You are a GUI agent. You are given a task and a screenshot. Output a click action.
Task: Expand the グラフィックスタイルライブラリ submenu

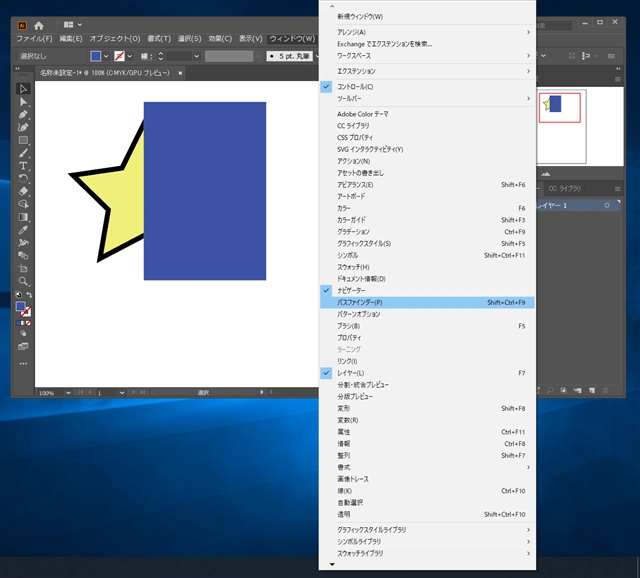click(427, 530)
